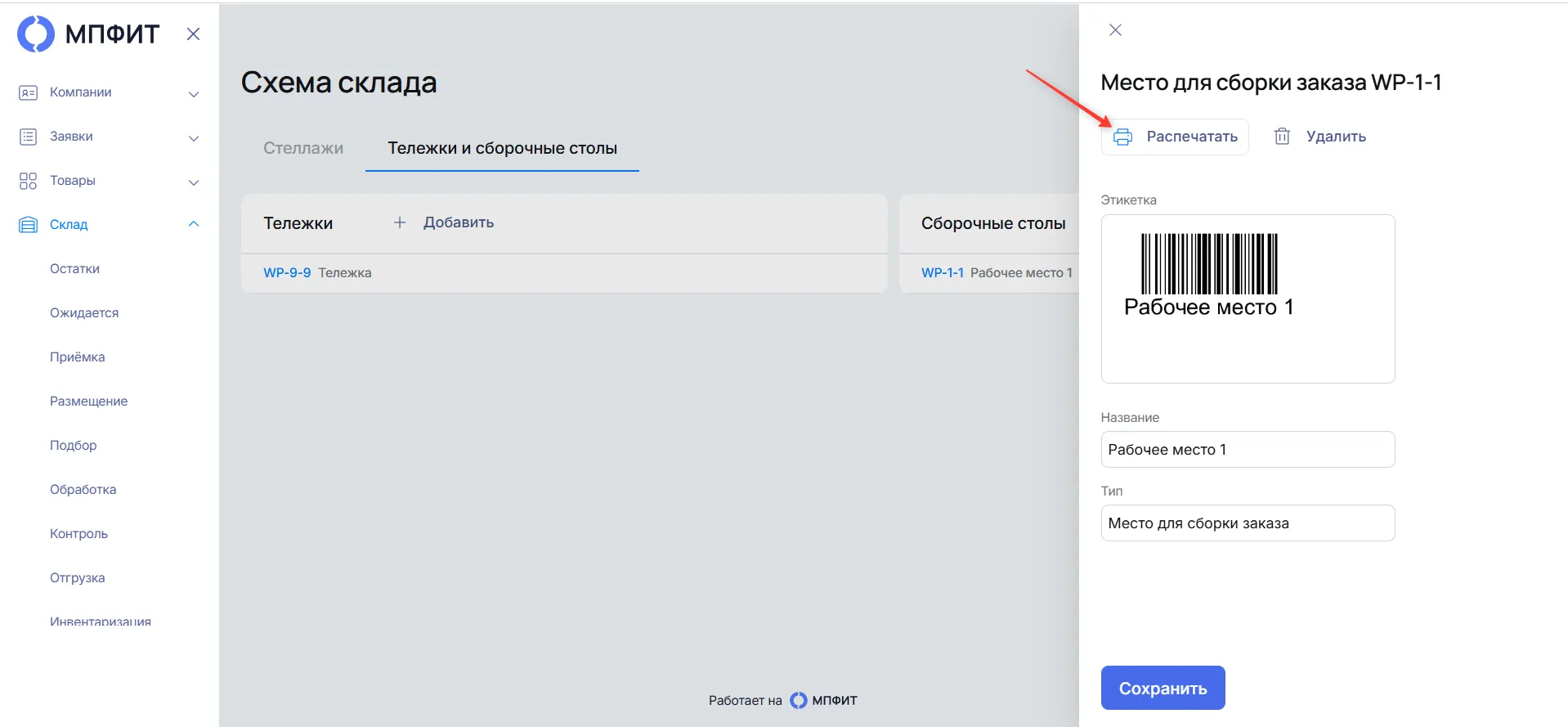Open the Отгрузка section
The height and width of the screenshot is (727, 1568).
click(x=78, y=578)
